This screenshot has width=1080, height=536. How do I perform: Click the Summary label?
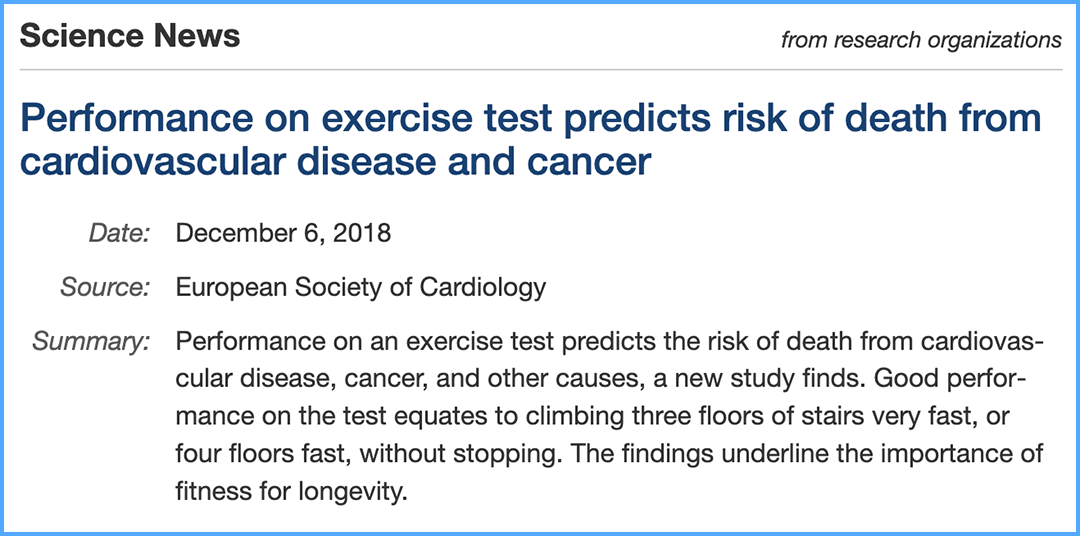pos(91,342)
